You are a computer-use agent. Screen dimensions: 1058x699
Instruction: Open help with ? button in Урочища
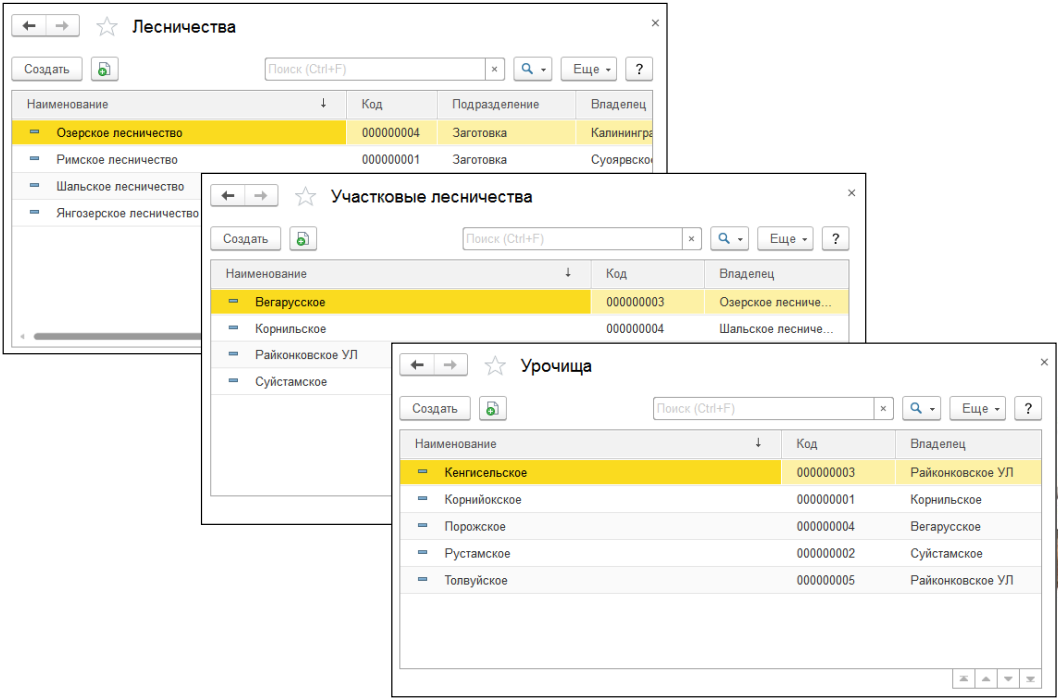point(1028,409)
